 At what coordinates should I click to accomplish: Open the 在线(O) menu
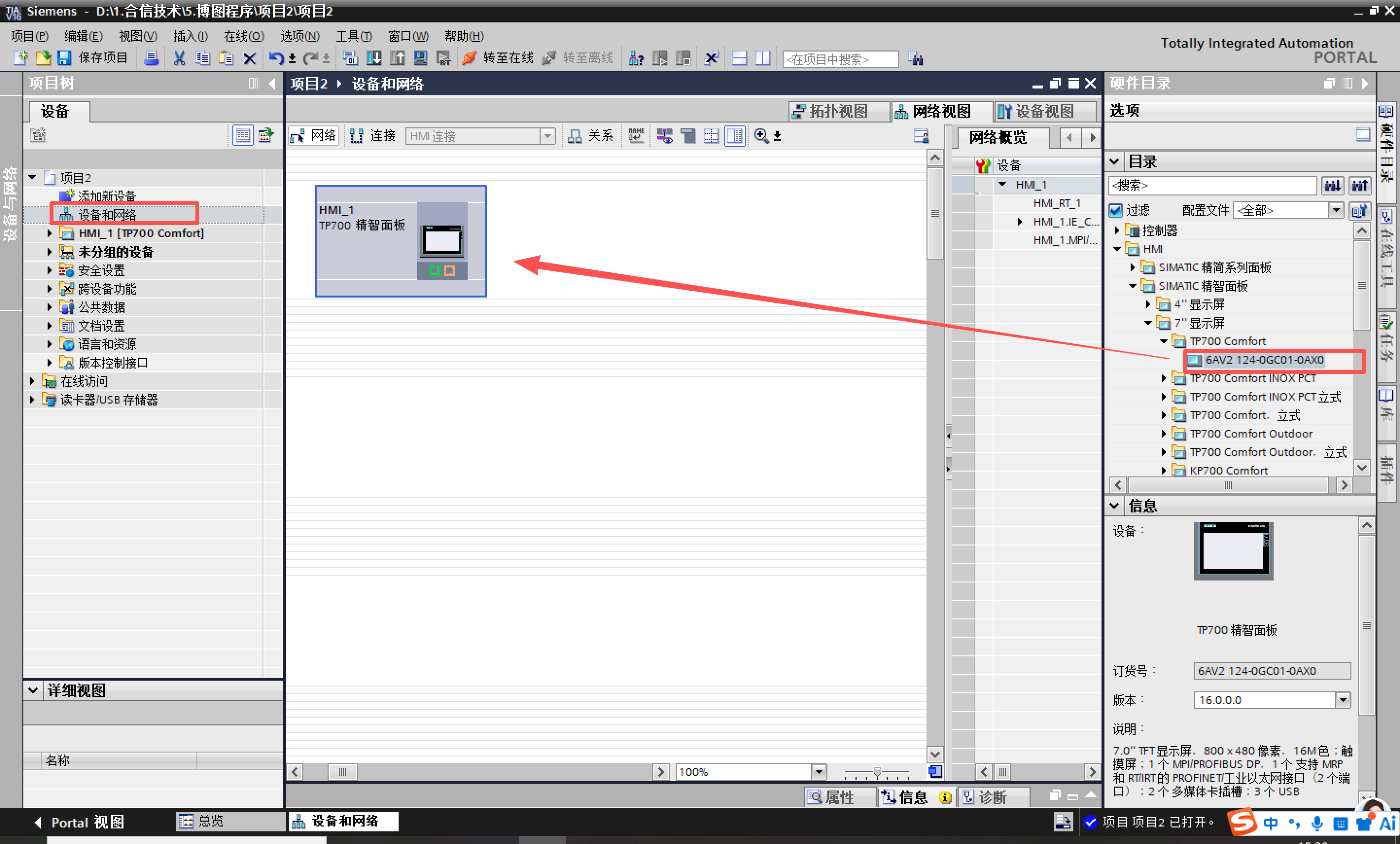(x=244, y=36)
